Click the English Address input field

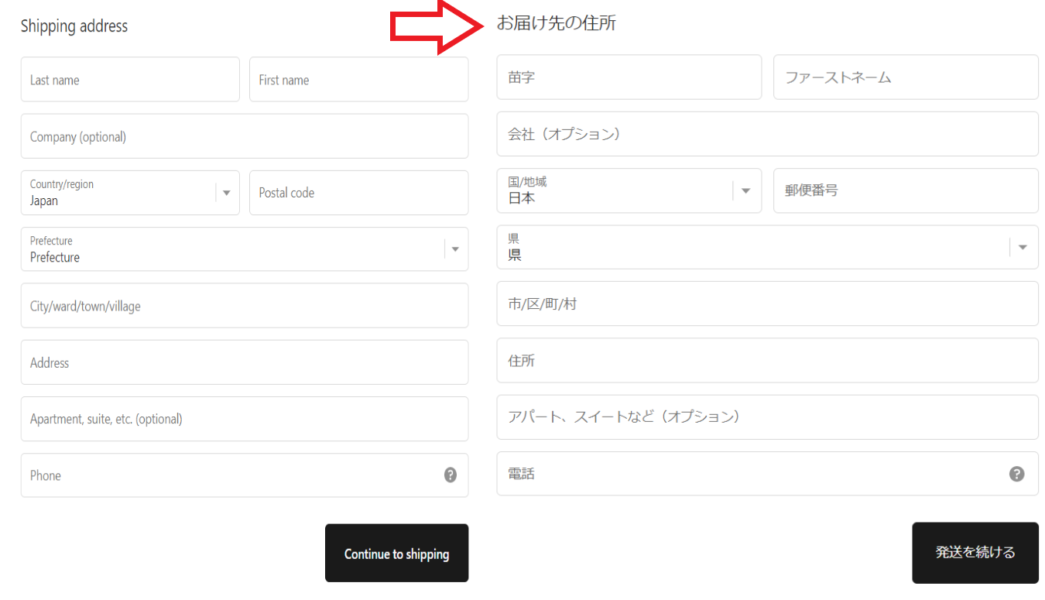(244, 362)
